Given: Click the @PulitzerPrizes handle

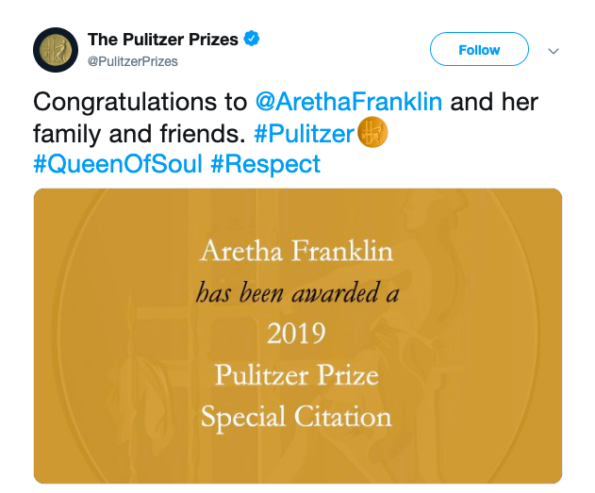Looking at the screenshot, I should [132, 61].
